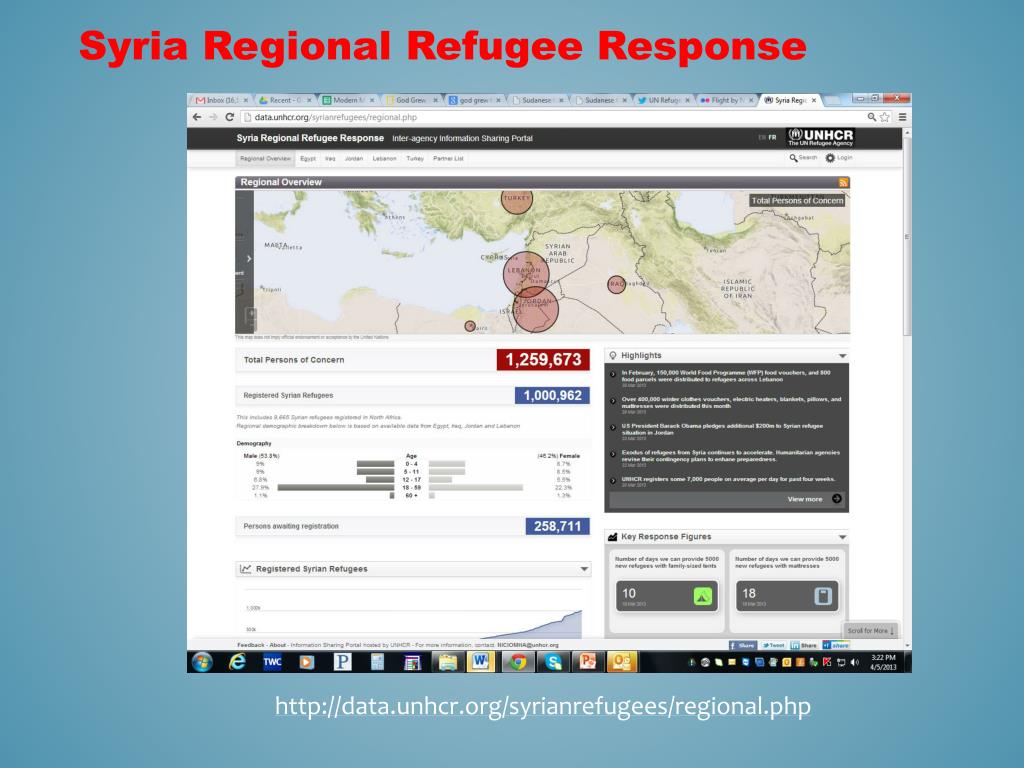This screenshot has width=1024, height=768.
Task: Click the orange RSS feed icon
Action: pyautogui.click(x=843, y=183)
